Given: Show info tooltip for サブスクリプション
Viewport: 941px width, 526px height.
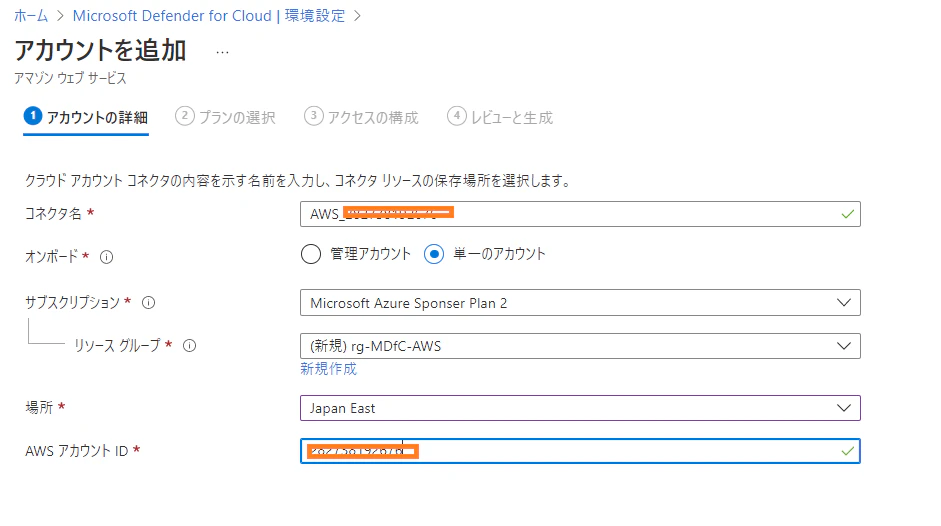Looking at the screenshot, I should [148, 303].
